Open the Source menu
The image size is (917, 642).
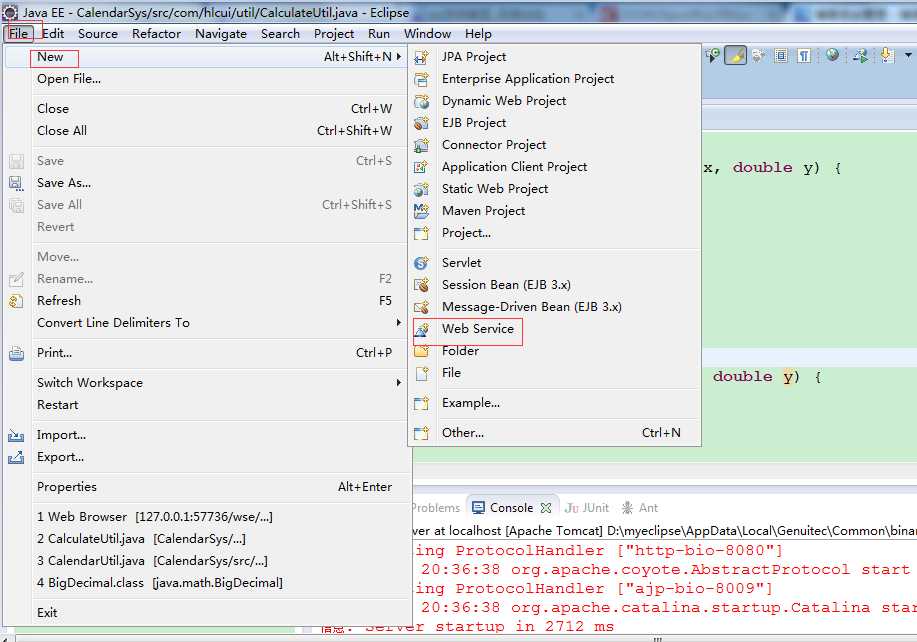pyautogui.click(x=98, y=34)
